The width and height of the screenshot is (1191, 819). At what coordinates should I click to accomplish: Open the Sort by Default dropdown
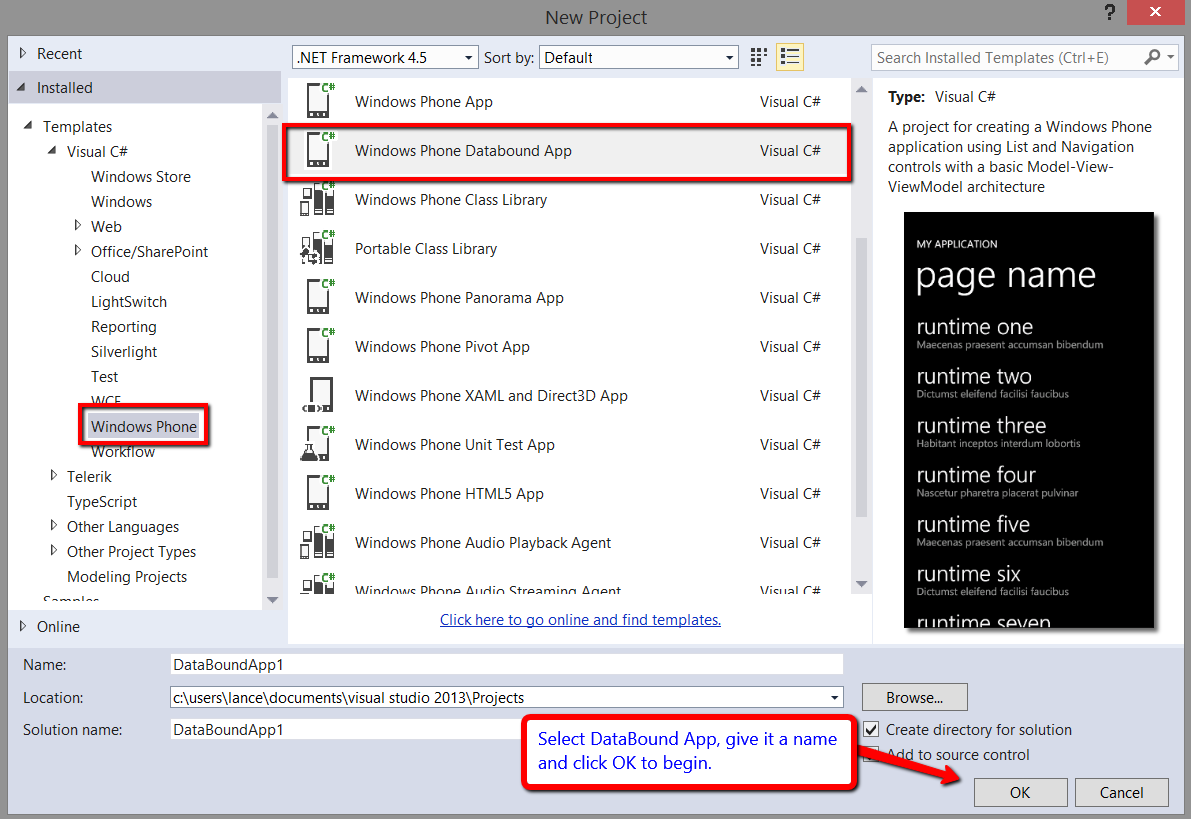(x=638, y=58)
